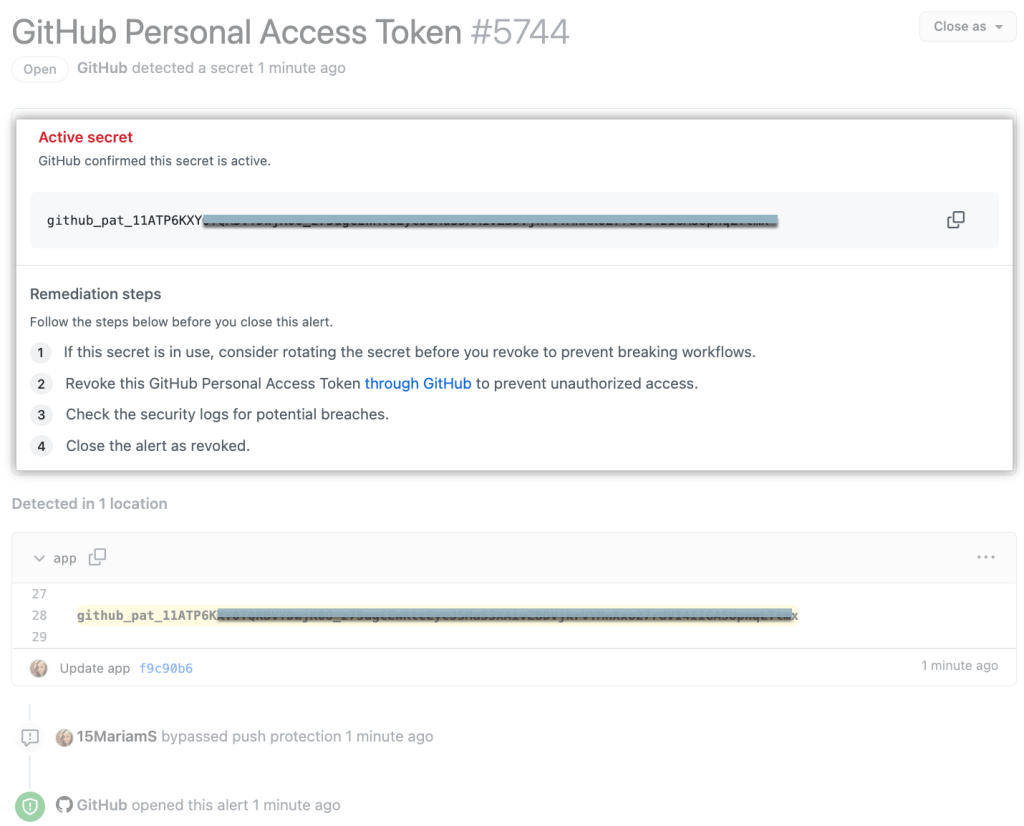Click the committer avatar next to Update app
Image resolution: width=1024 pixels, height=826 pixels.
tap(38, 666)
